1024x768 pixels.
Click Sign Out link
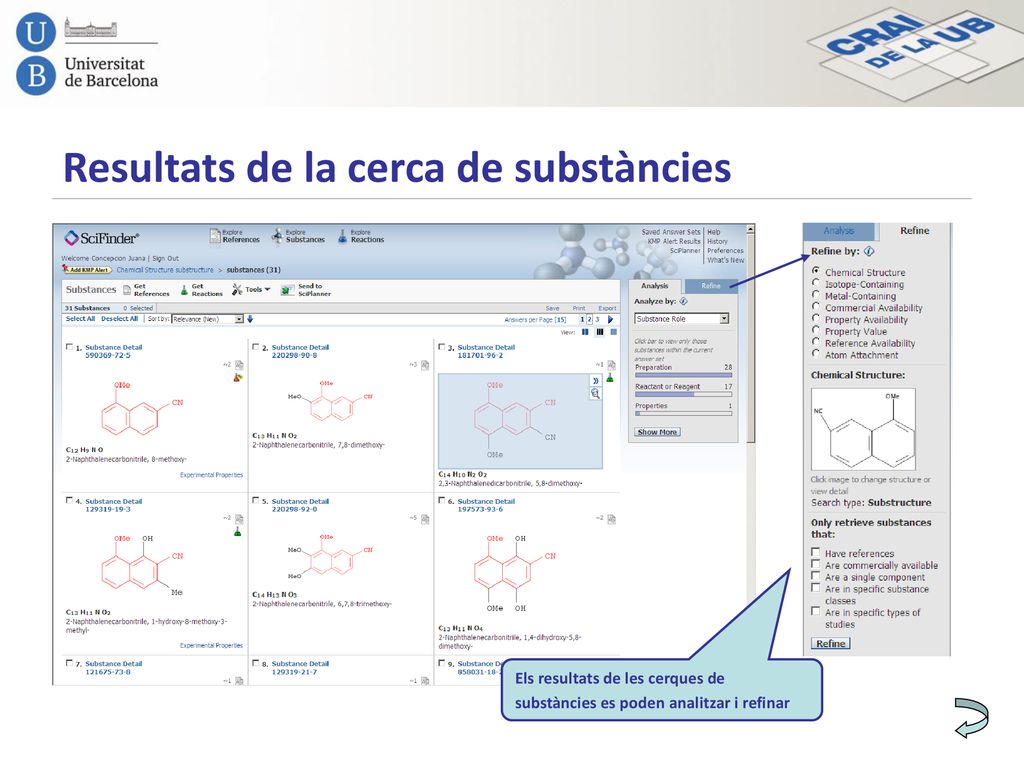[x=165, y=259]
